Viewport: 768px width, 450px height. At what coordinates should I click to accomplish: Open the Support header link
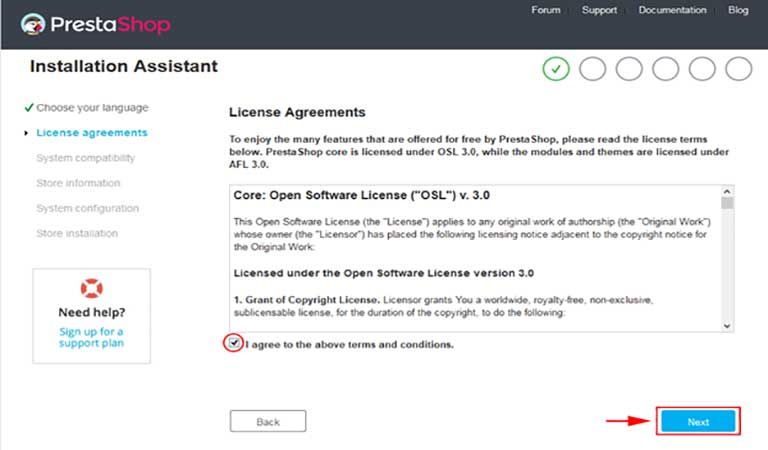click(x=599, y=10)
